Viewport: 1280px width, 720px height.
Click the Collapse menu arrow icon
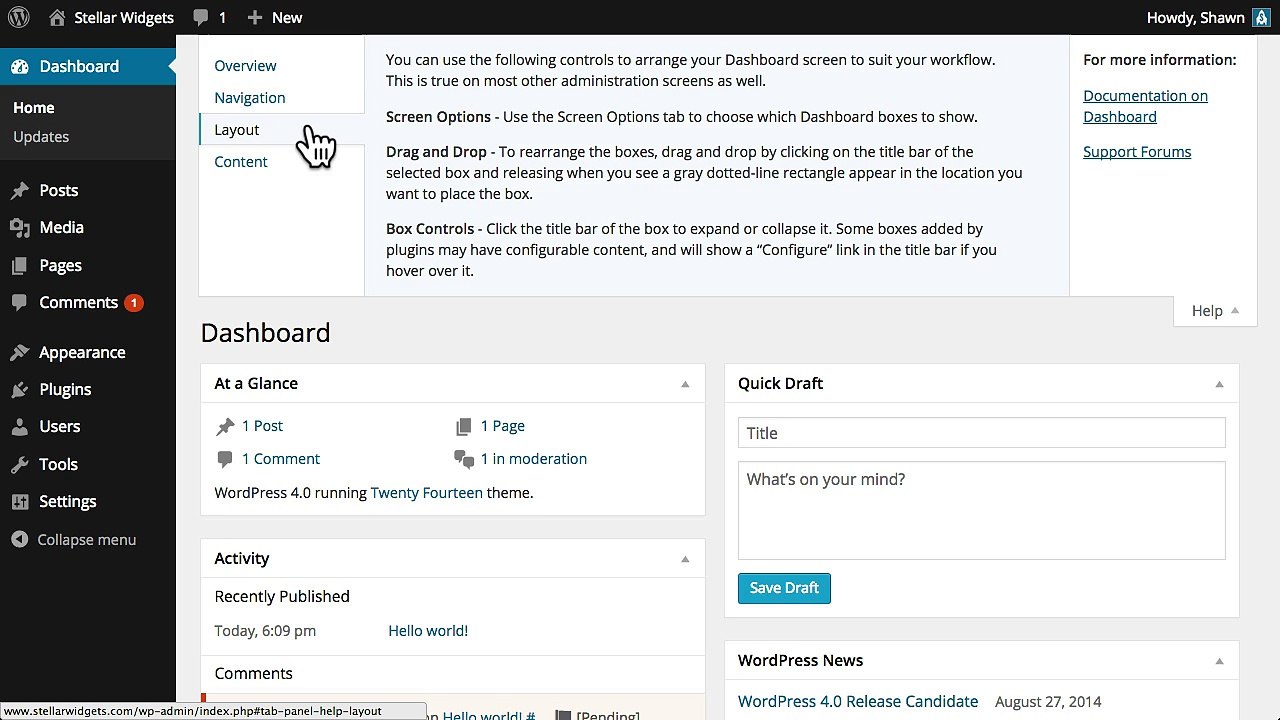tap(20, 540)
